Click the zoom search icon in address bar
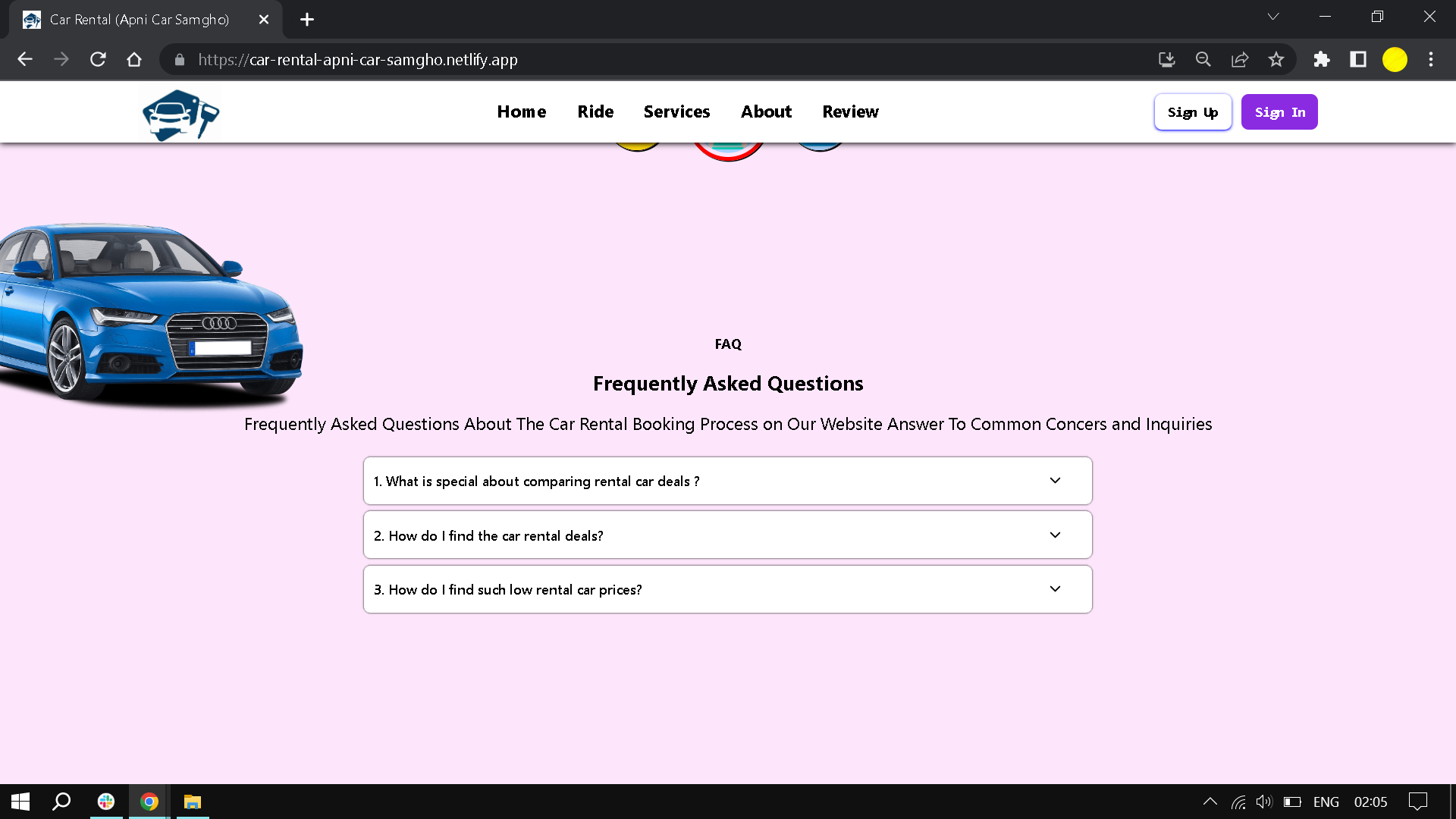This screenshot has width=1456, height=819. 1203,59
